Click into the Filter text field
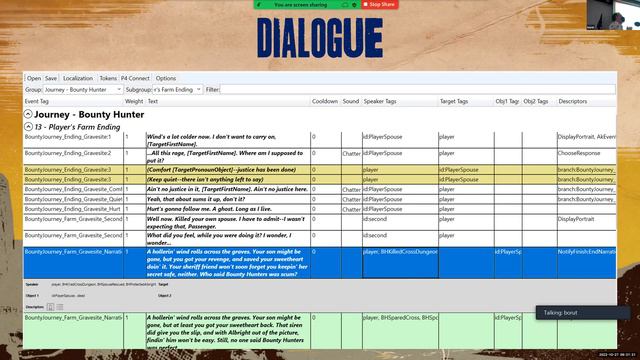This screenshot has width=640, height=360. click(x=418, y=89)
